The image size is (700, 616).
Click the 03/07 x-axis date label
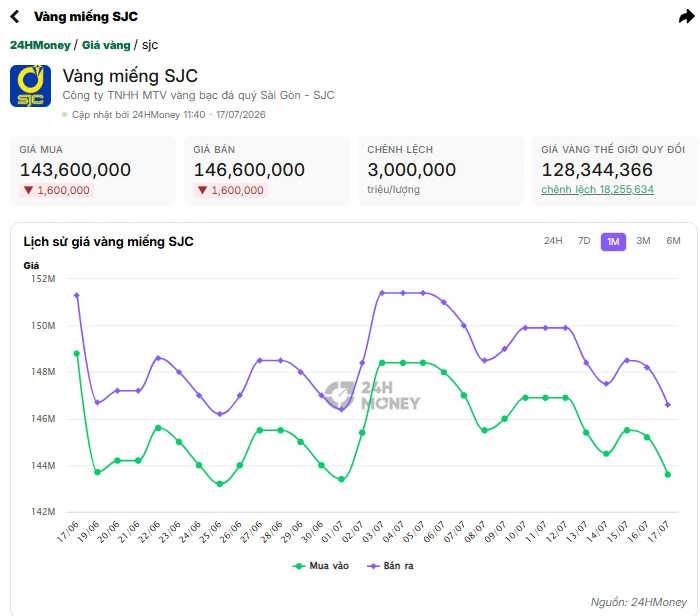tap(372, 531)
